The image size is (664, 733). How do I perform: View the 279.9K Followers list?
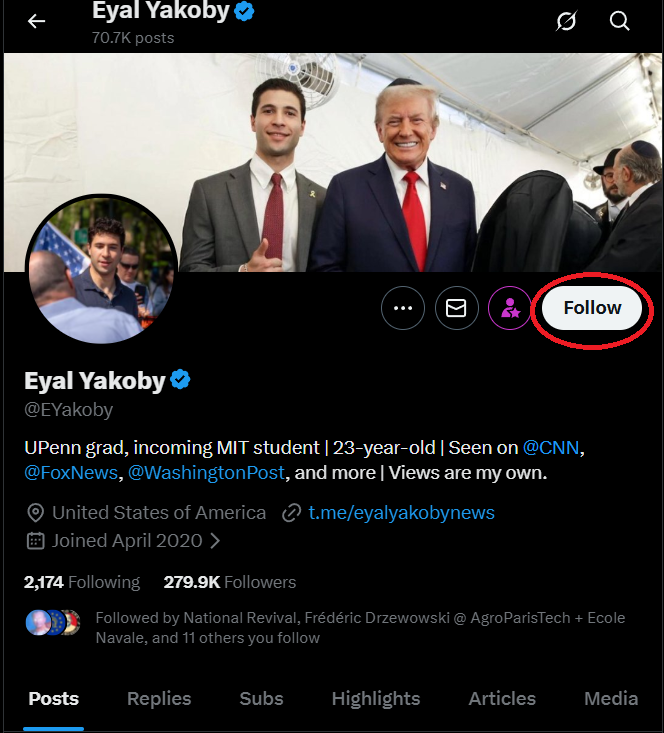click(x=230, y=582)
